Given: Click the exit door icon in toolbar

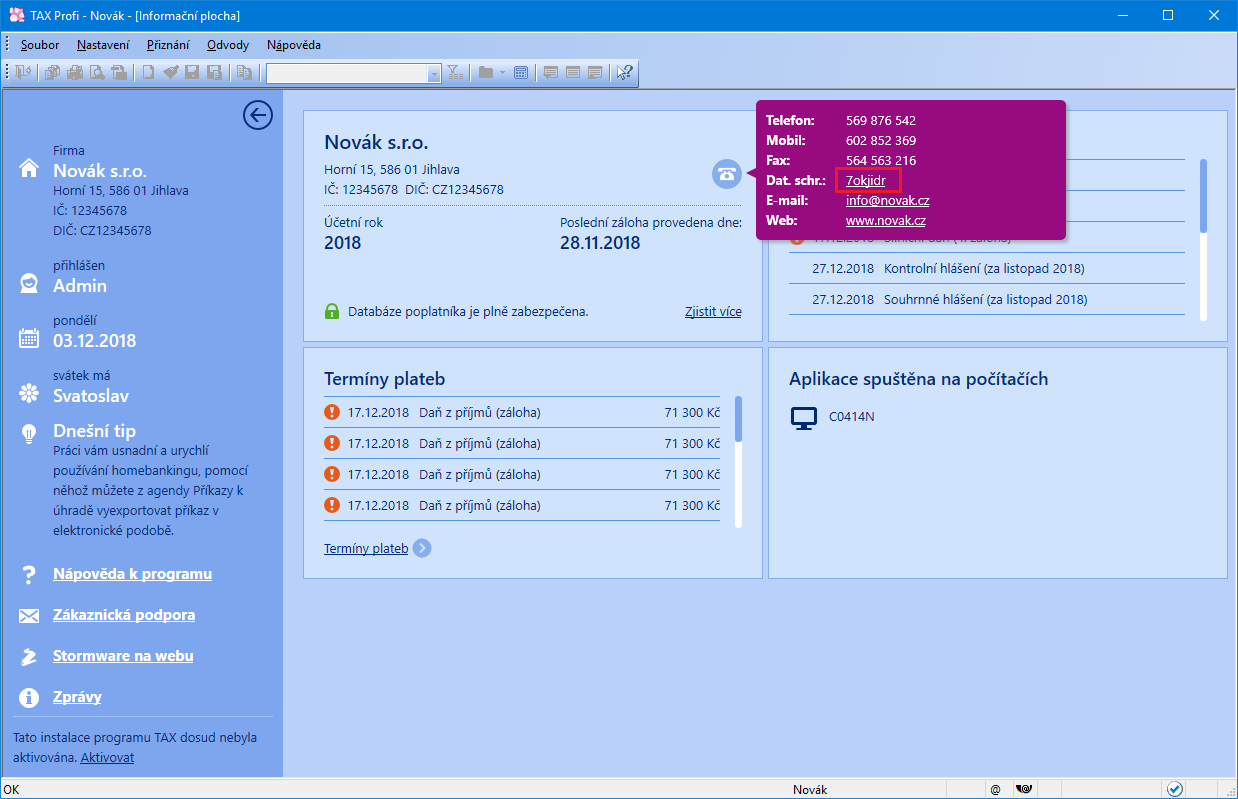Looking at the screenshot, I should tap(23, 72).
